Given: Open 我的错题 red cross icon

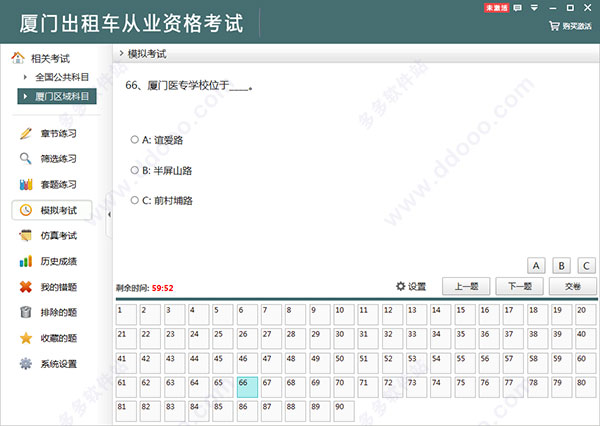Looking at the screenshot, I should tap(26, 287).
